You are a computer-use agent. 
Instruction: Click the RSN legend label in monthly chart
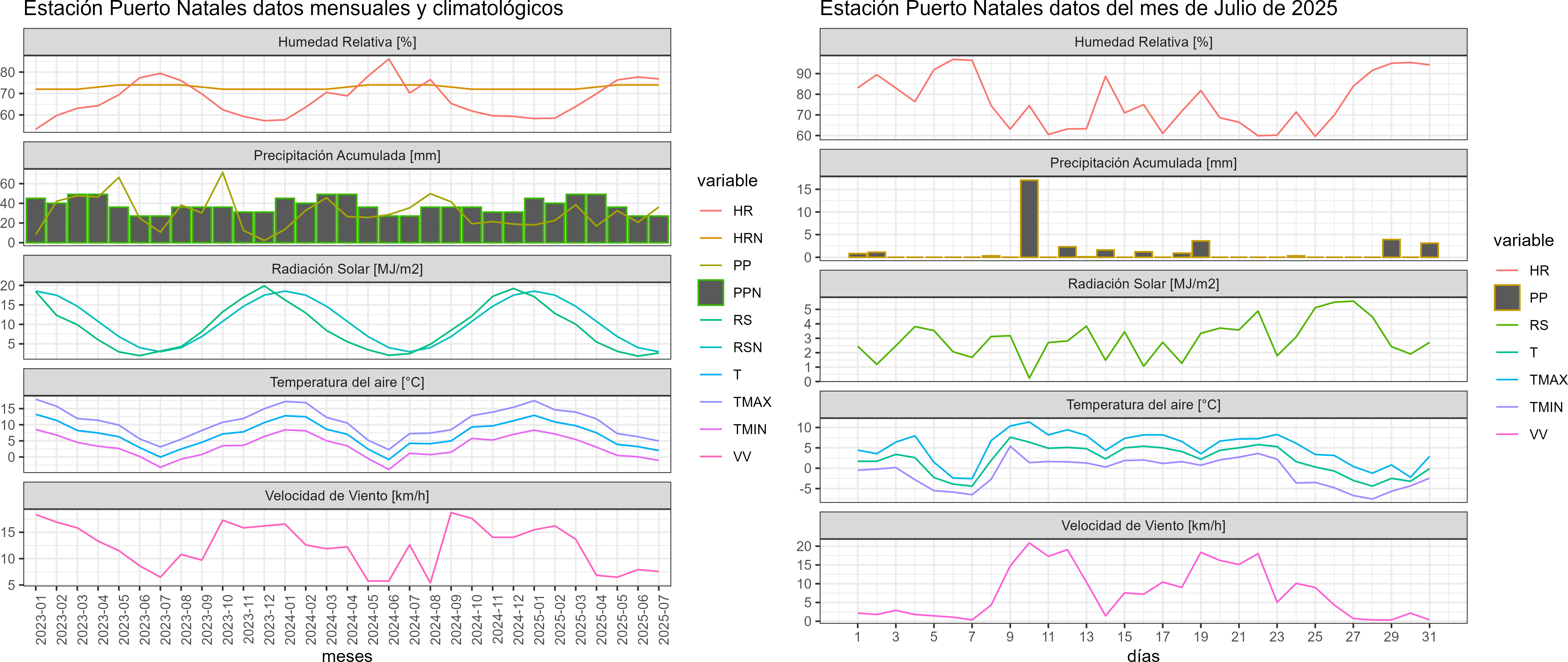click(x=747, y=348)
